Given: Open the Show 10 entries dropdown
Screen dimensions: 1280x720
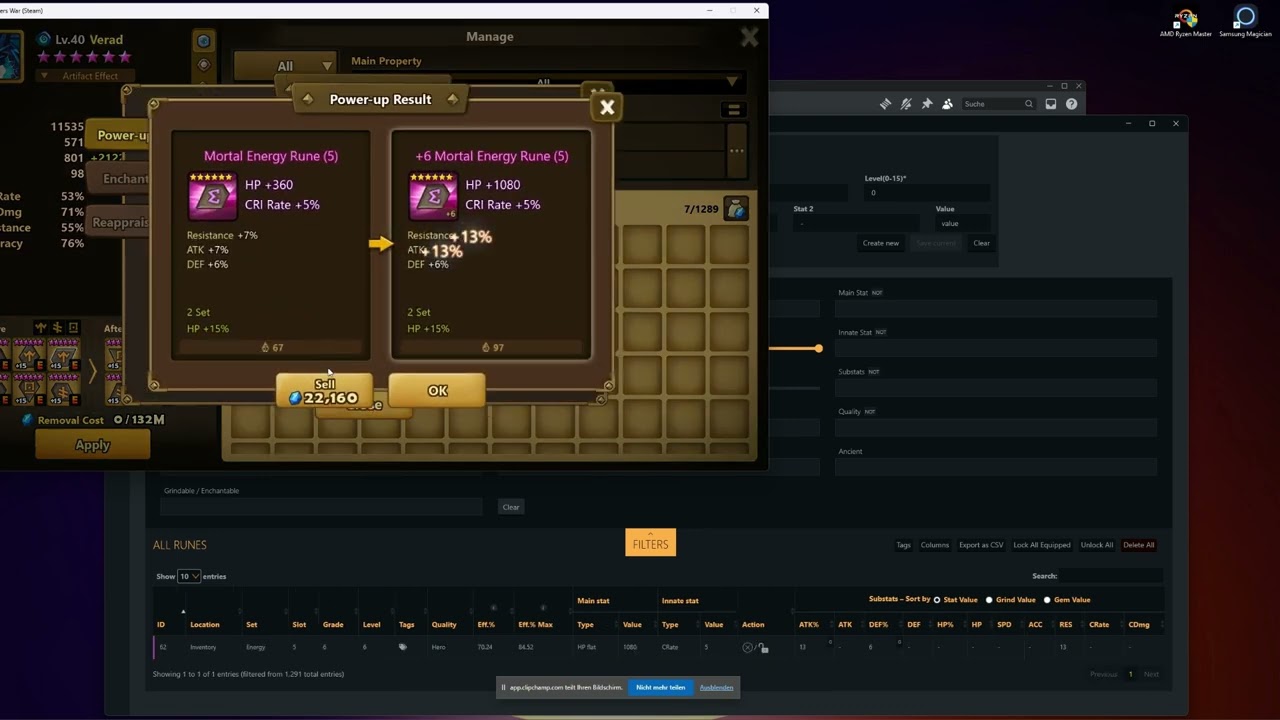Looking at the screenshot, I should (188, 576).
